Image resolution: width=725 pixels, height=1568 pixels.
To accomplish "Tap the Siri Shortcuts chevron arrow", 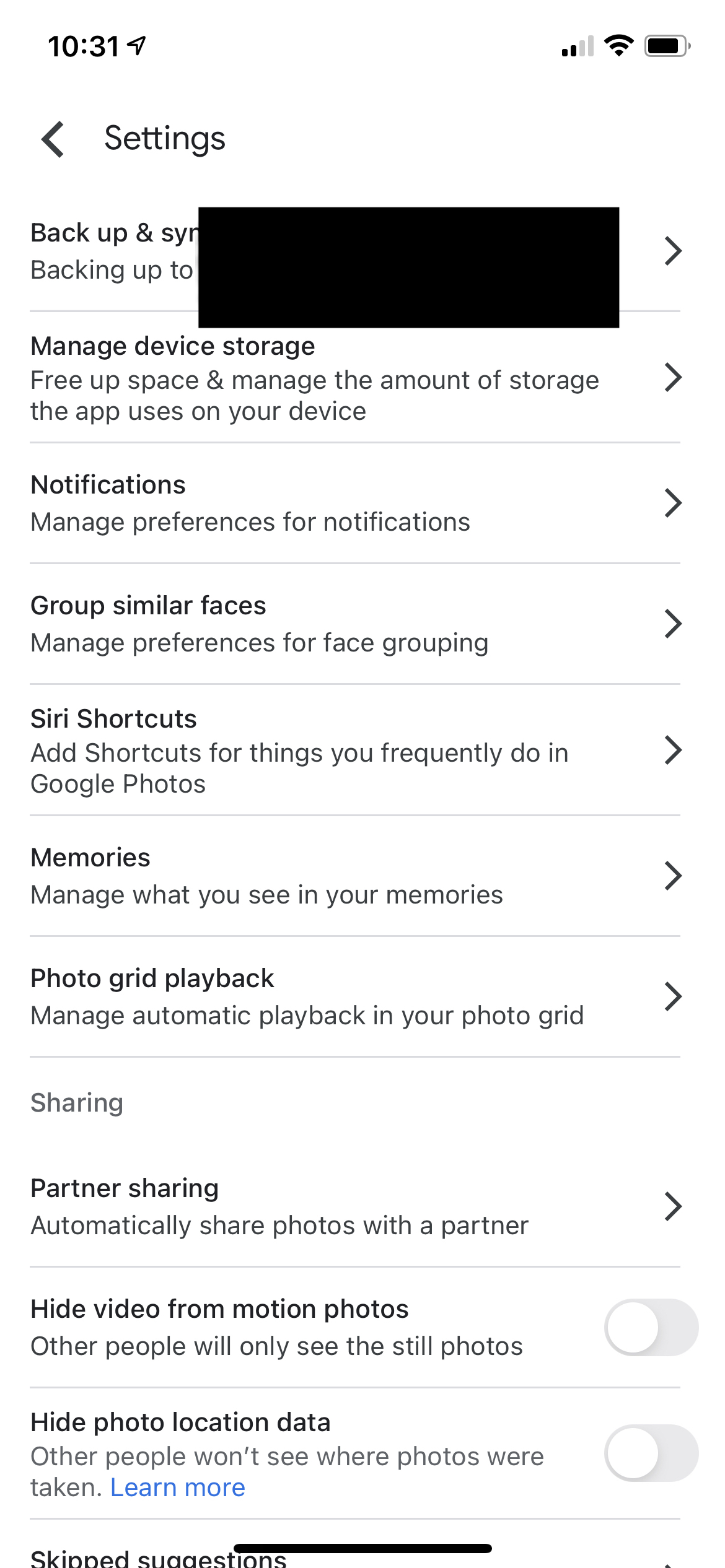I will 673,750.
